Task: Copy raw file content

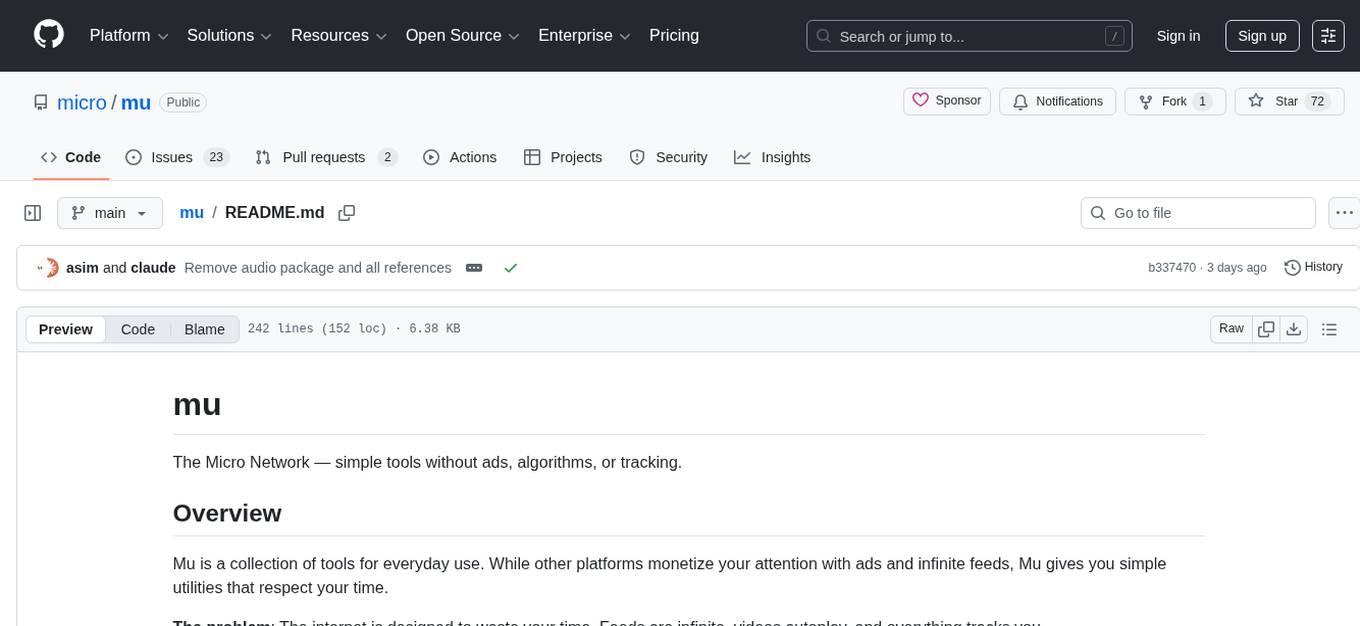Action: point(1266,328)
